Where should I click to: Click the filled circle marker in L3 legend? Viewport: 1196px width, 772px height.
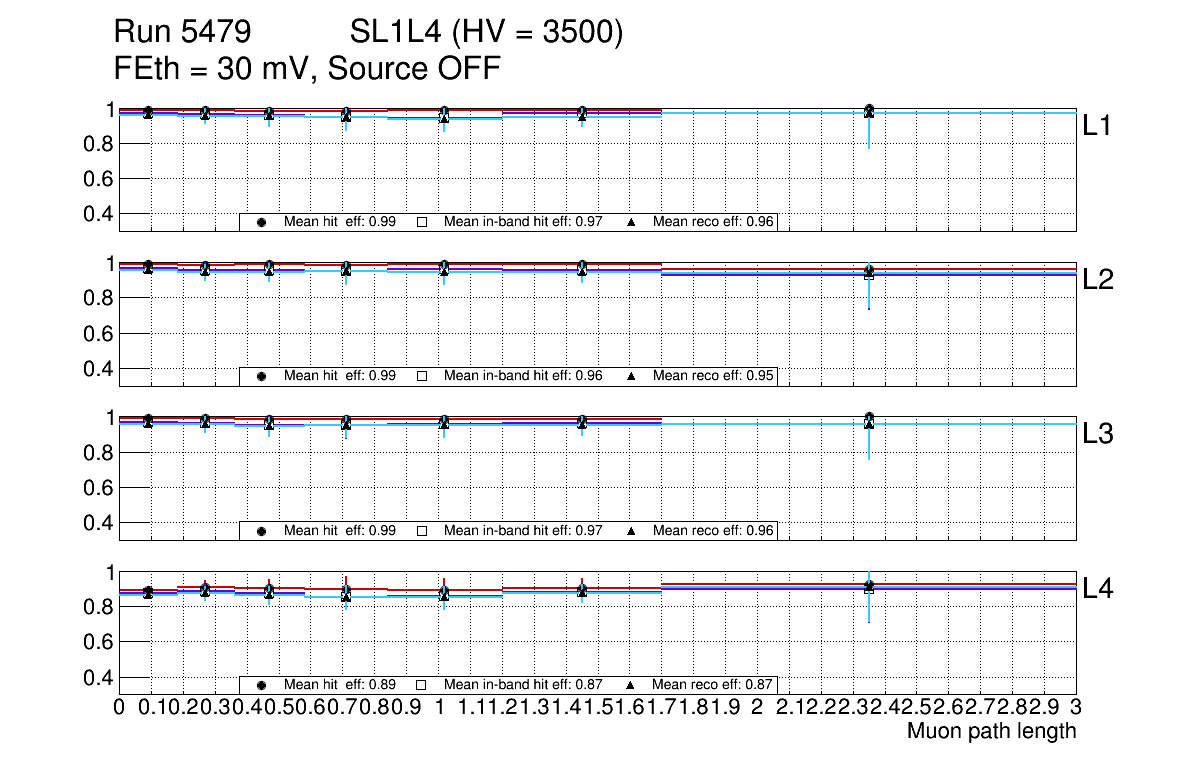[x=261, y=531]
